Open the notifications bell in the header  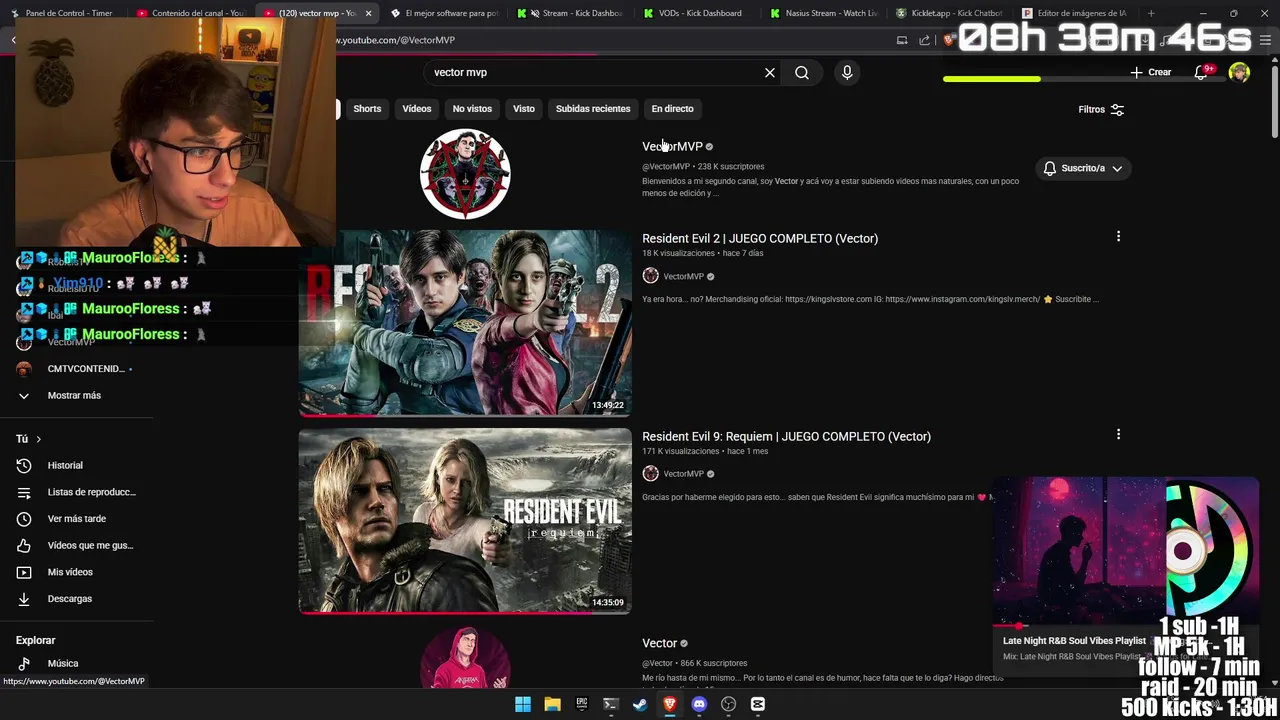pyautogui.click(x=1201, y=72)
